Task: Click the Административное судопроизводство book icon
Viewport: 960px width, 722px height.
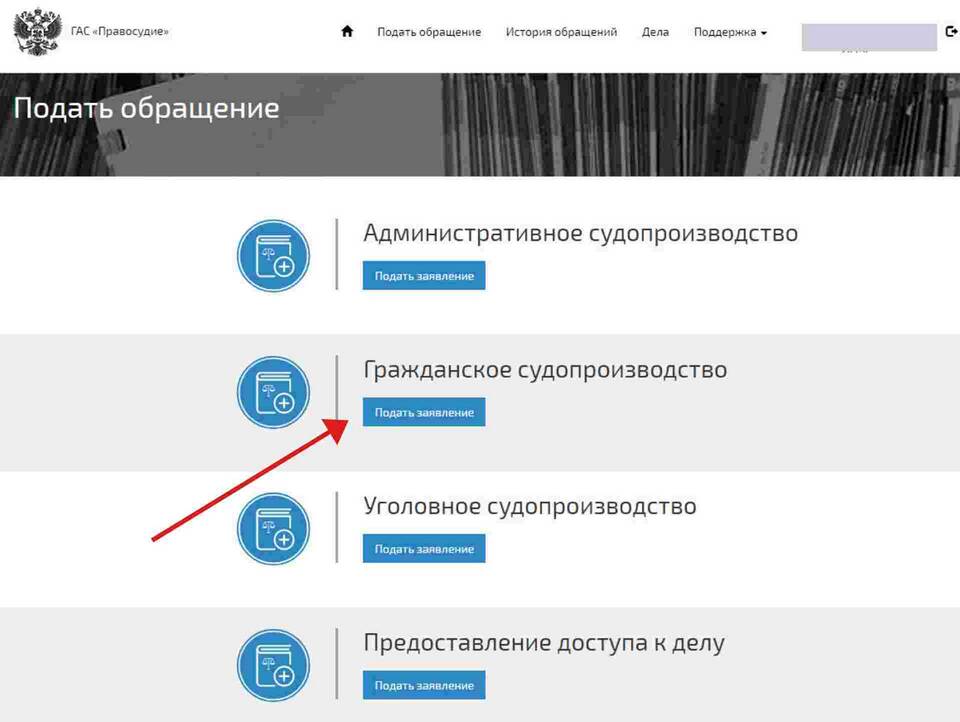Action: 274,255
